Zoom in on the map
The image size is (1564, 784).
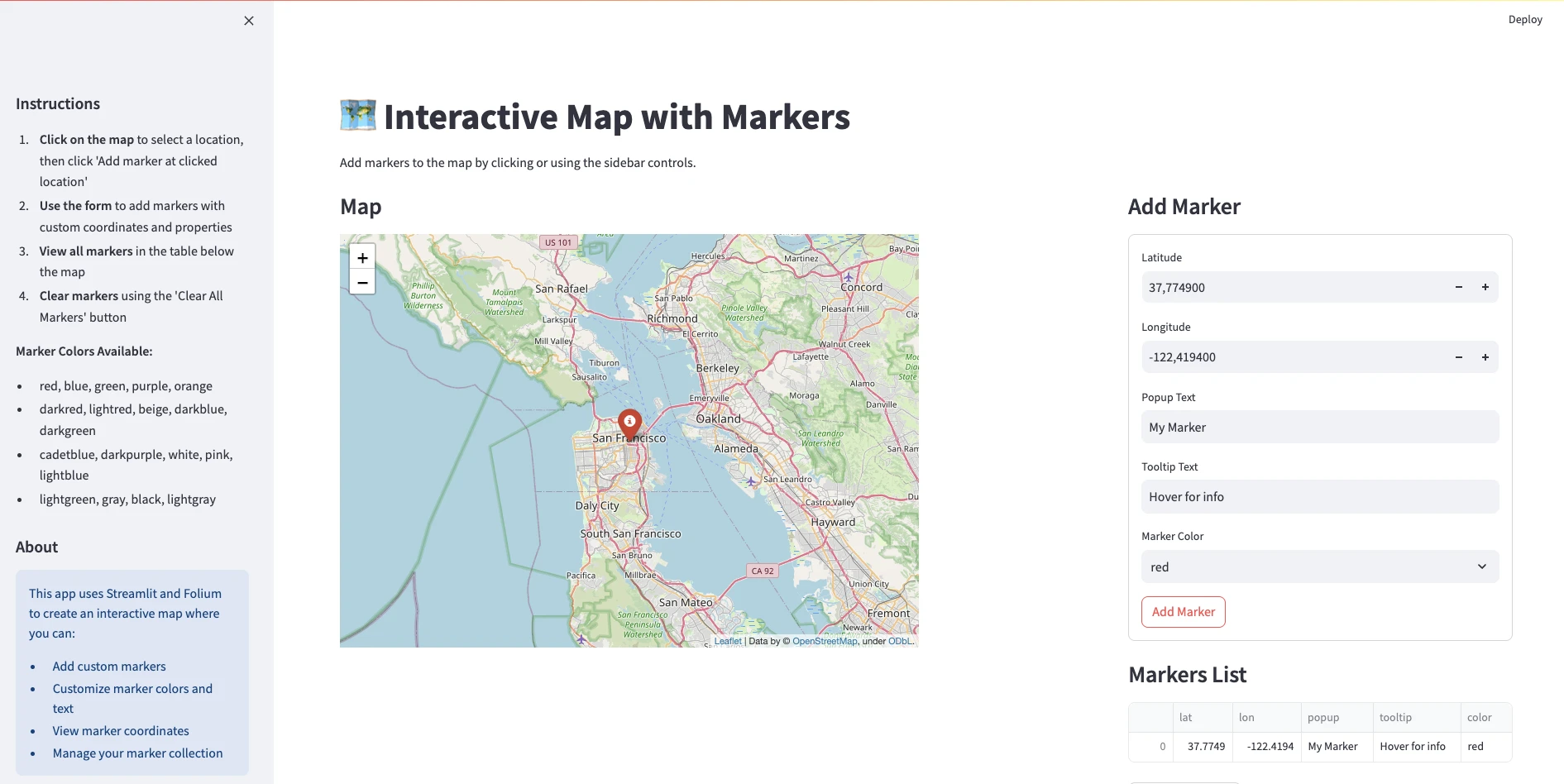coord(362,257)
